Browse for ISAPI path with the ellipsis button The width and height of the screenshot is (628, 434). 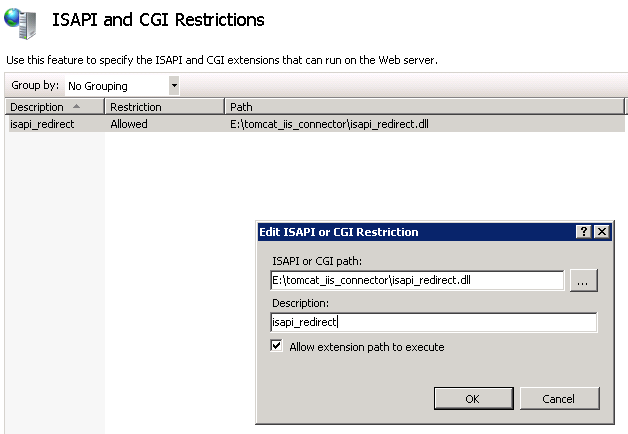584,281
